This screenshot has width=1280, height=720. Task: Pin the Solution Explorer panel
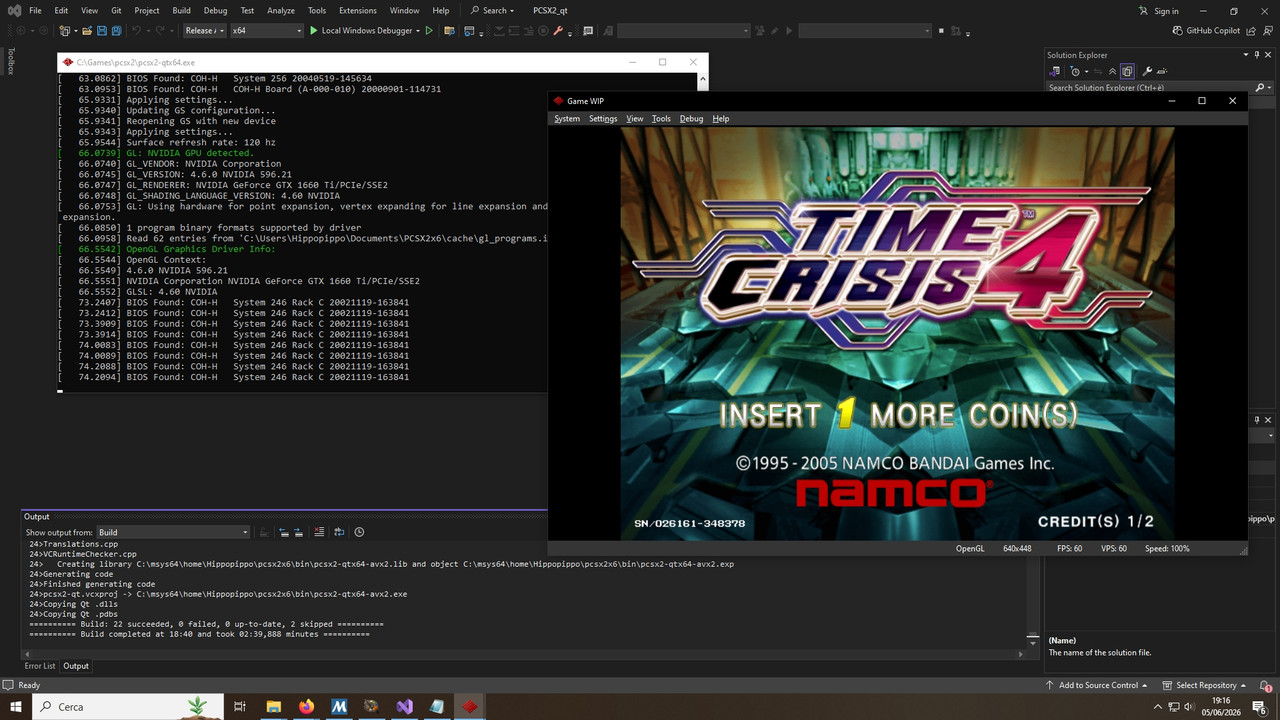pyautogui.click(x=1258, y=55)
